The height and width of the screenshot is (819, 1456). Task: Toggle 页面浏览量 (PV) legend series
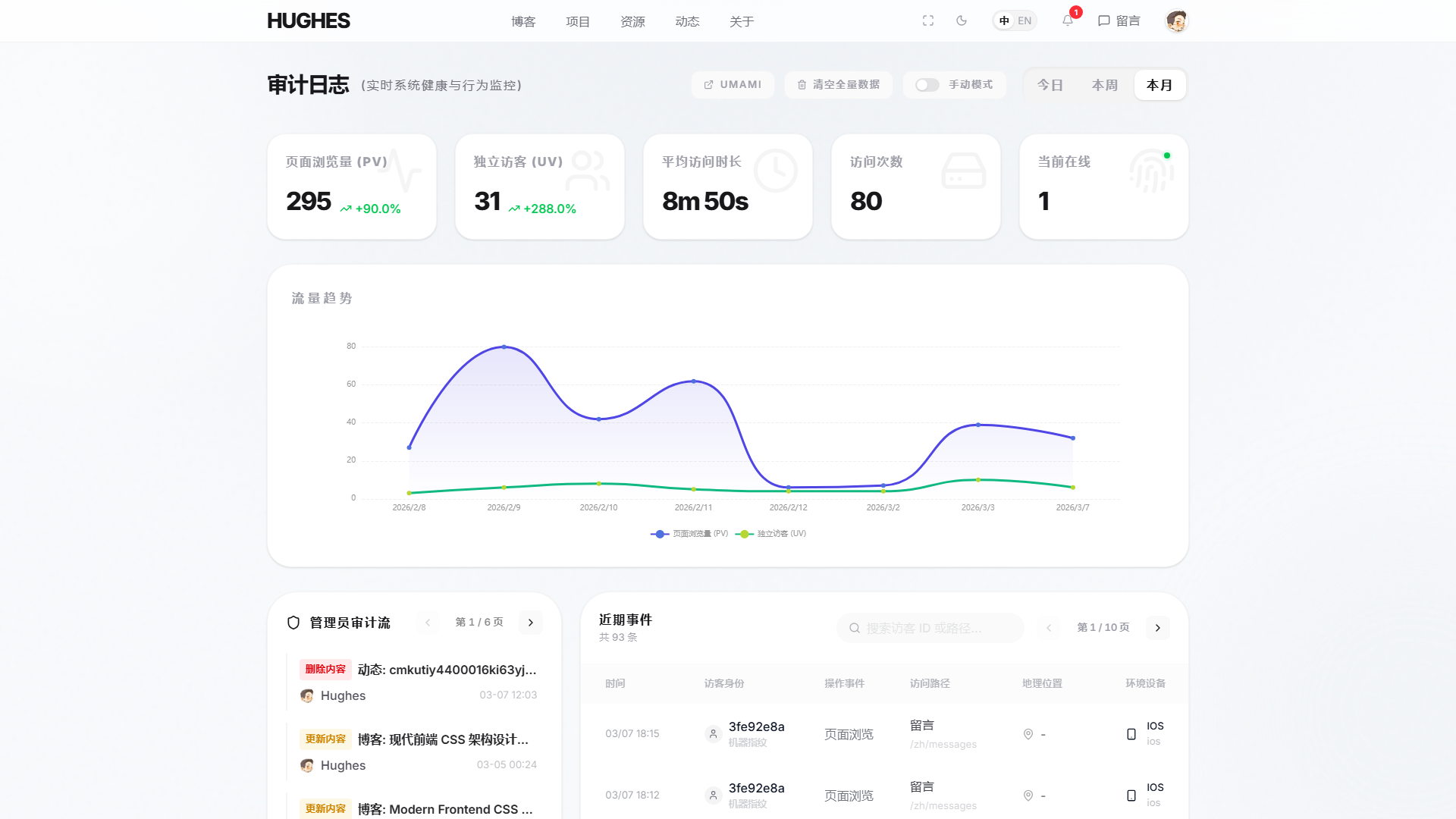[x=689, y=534]
